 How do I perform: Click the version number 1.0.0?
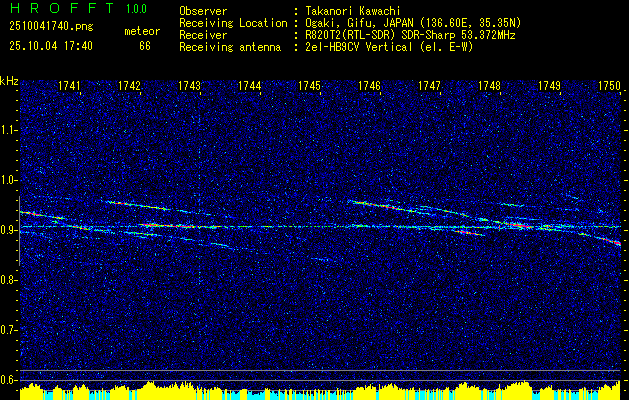[136, 8]
